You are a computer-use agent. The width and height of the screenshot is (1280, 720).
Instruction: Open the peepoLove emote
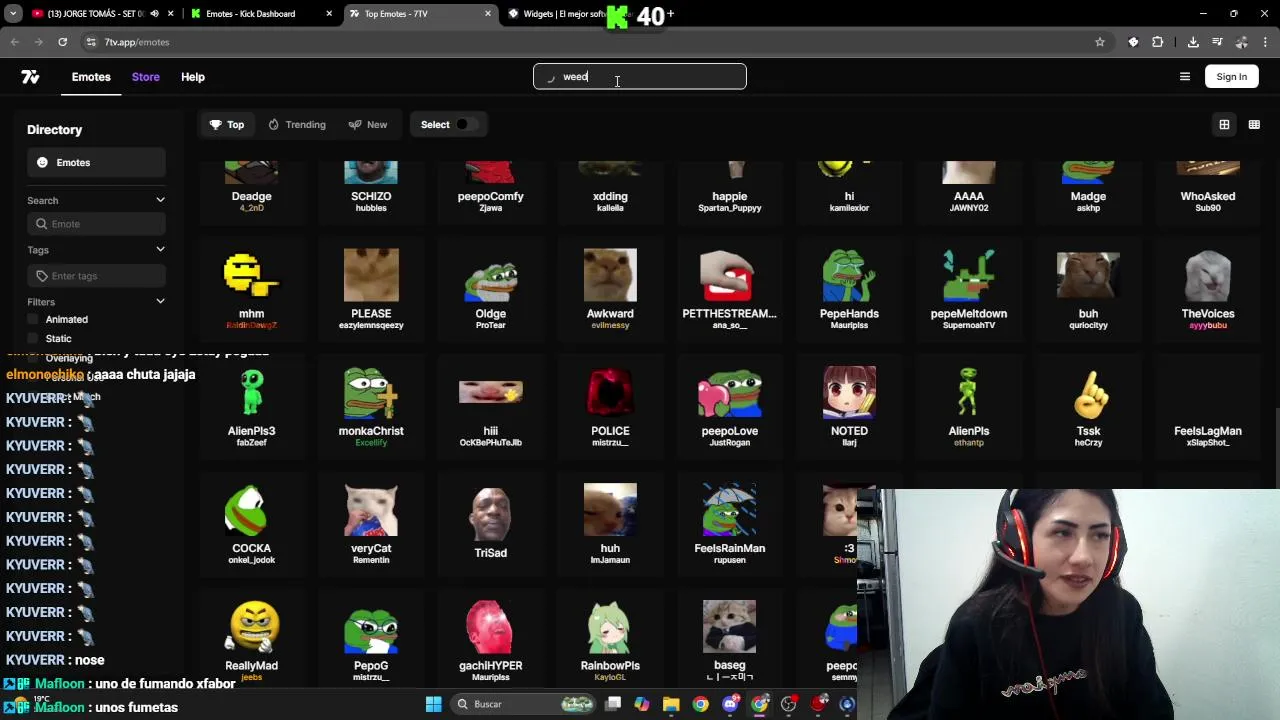729,407
